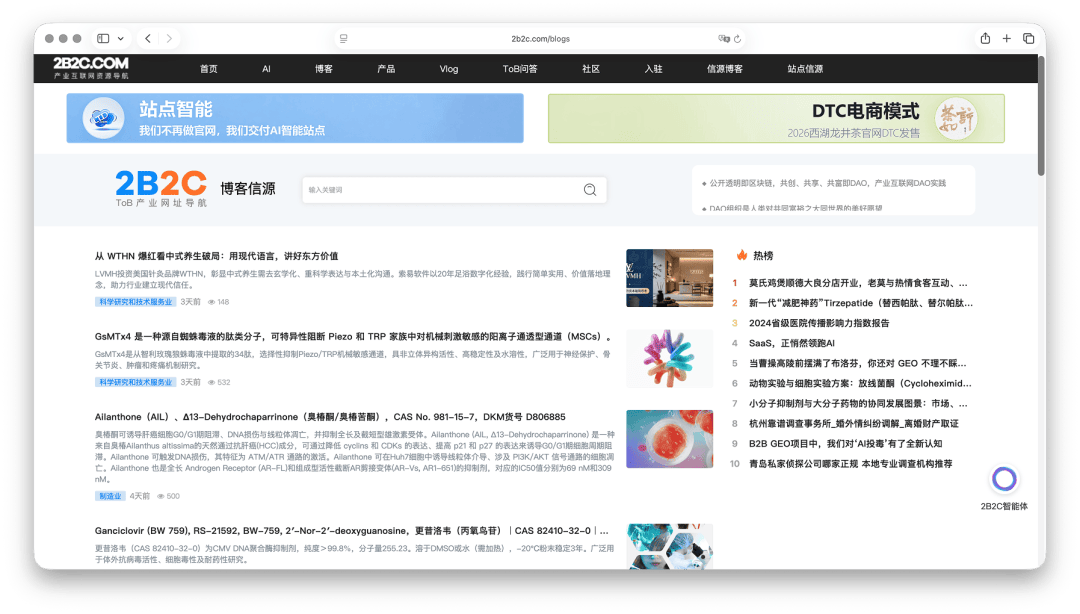
Task: Open the Ailanthone (AIL) article title
Action: click(330, 417)
